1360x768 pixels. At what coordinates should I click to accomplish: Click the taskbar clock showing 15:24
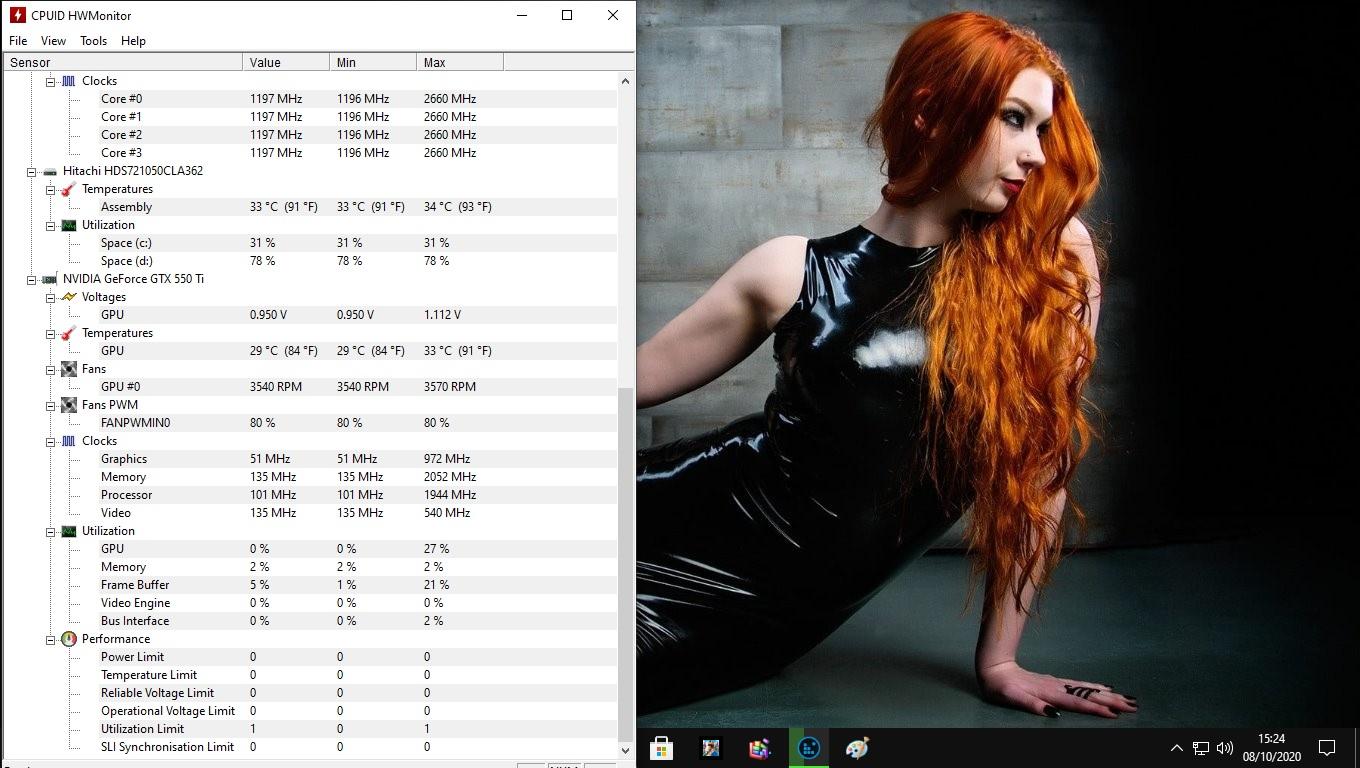tap(1271, 748)
